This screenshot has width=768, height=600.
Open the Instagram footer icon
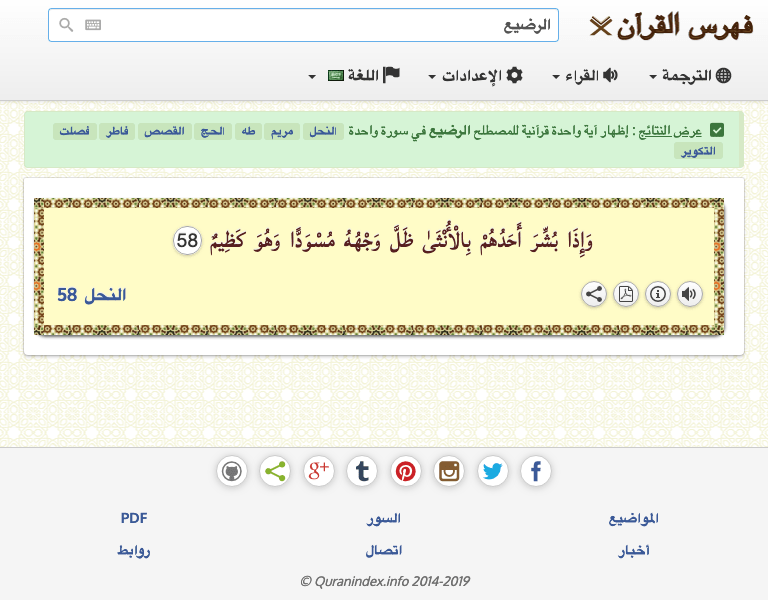(x=449, y=472)
